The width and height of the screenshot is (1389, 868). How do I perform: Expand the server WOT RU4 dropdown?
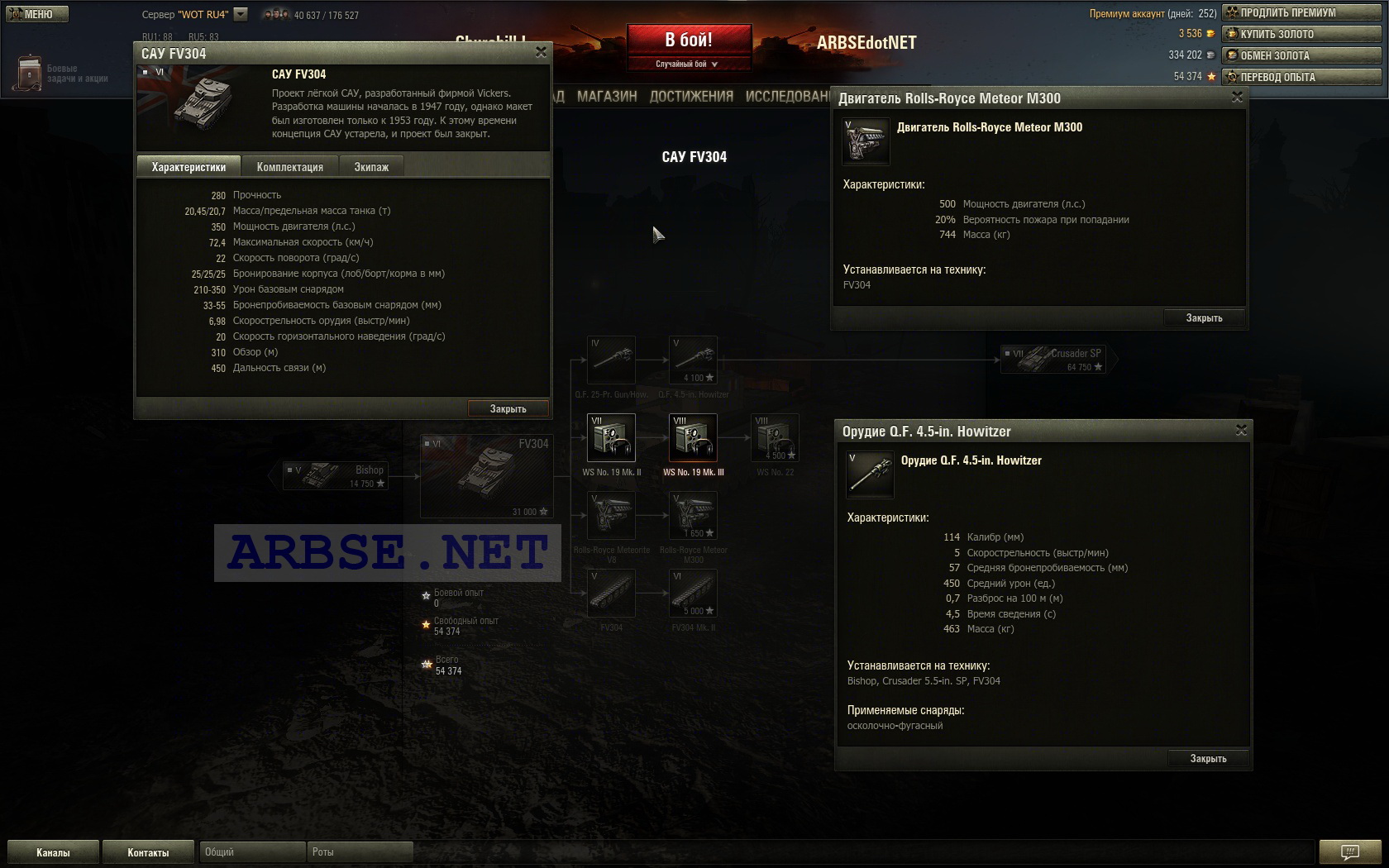[241, 14]
